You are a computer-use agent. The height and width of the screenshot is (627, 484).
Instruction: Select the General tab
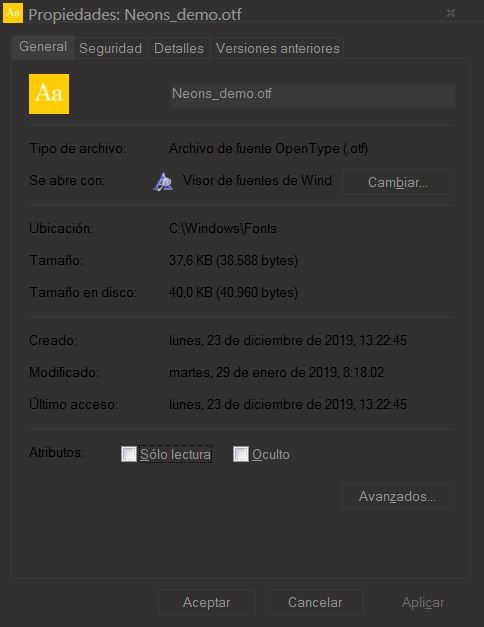tap(43, 47)
